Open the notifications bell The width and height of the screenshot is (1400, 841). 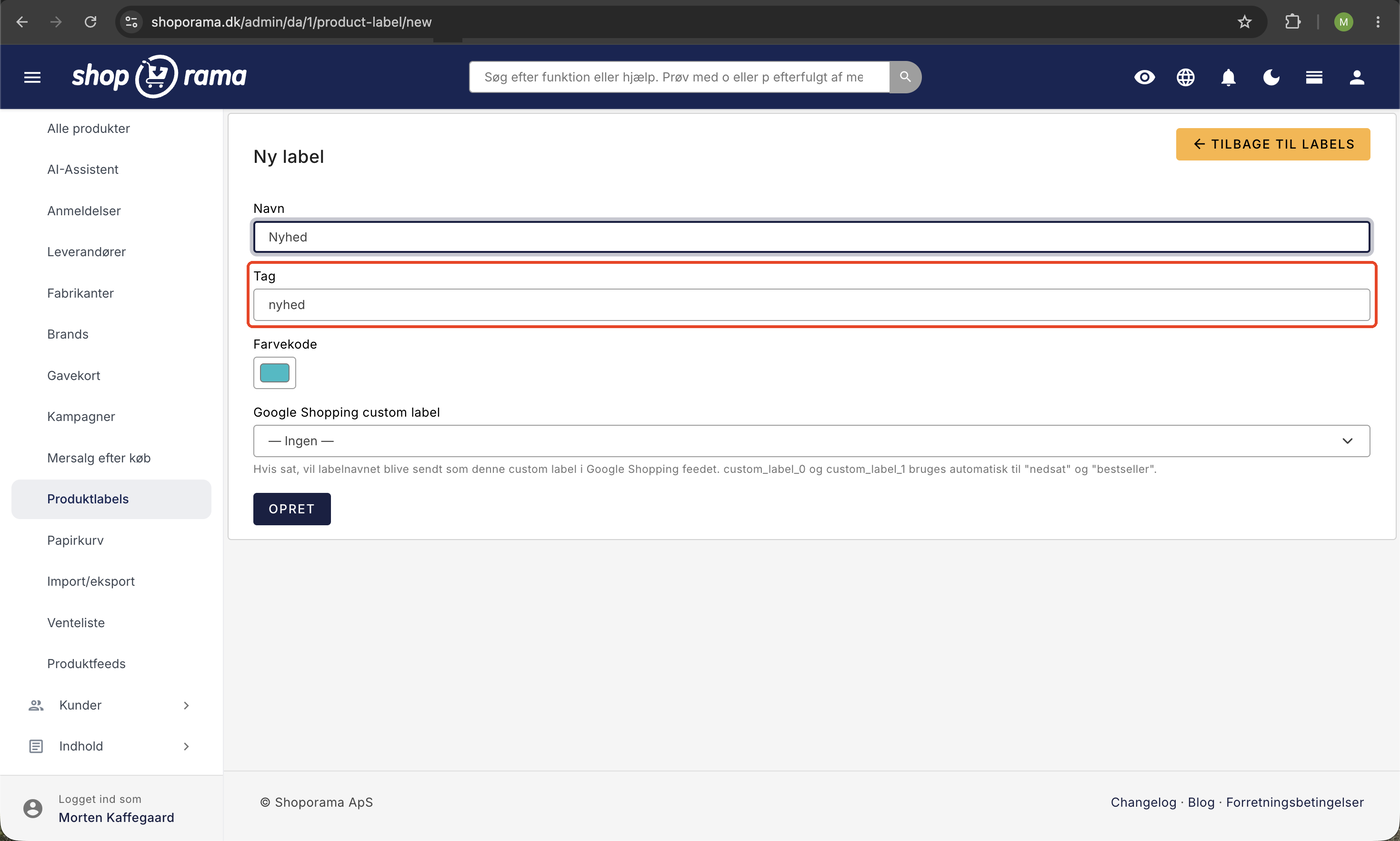pyautogui.click(x=1229, y=77)
